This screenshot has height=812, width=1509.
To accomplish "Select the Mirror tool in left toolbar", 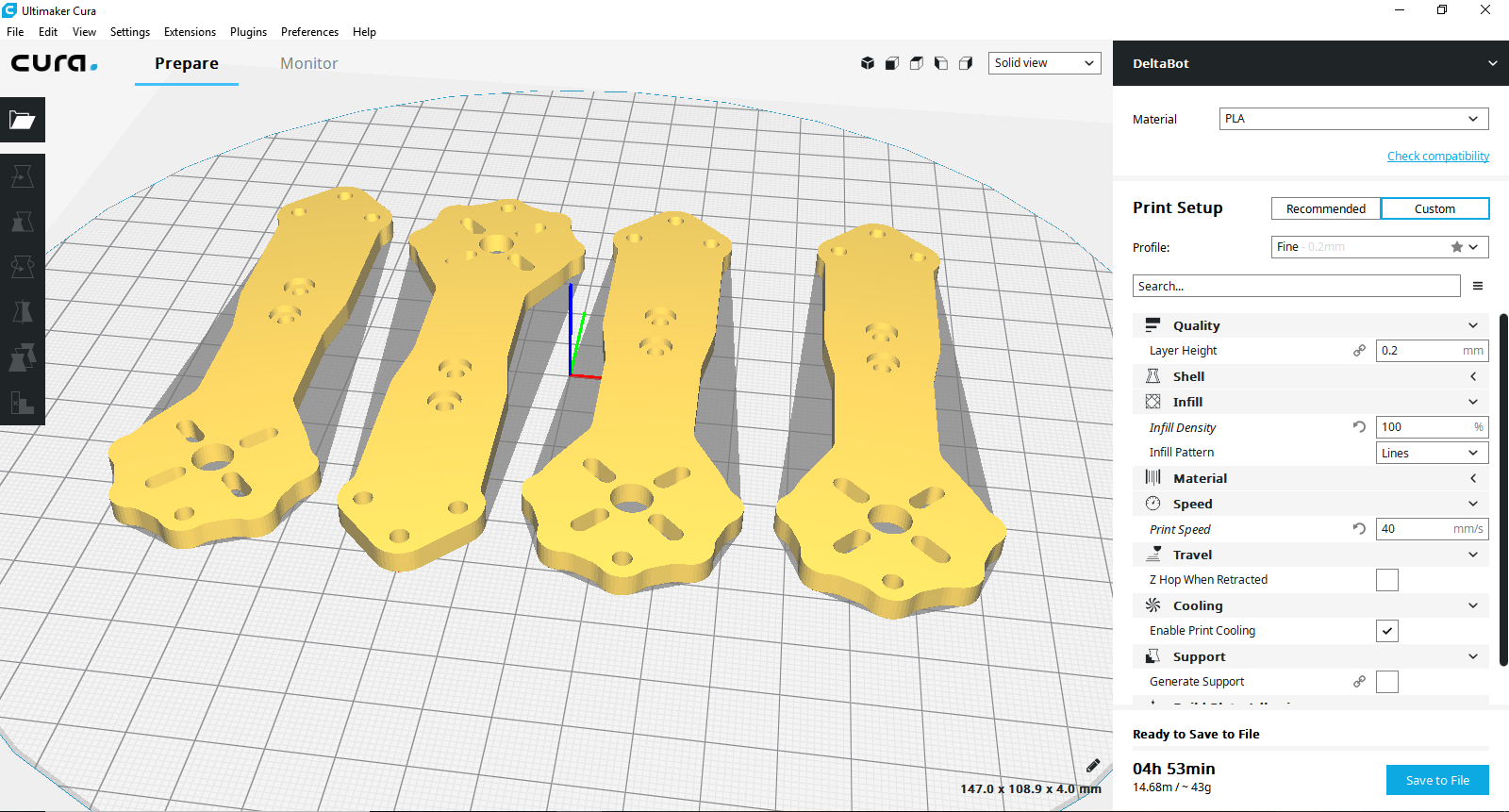I will click(x=23, y=312).
